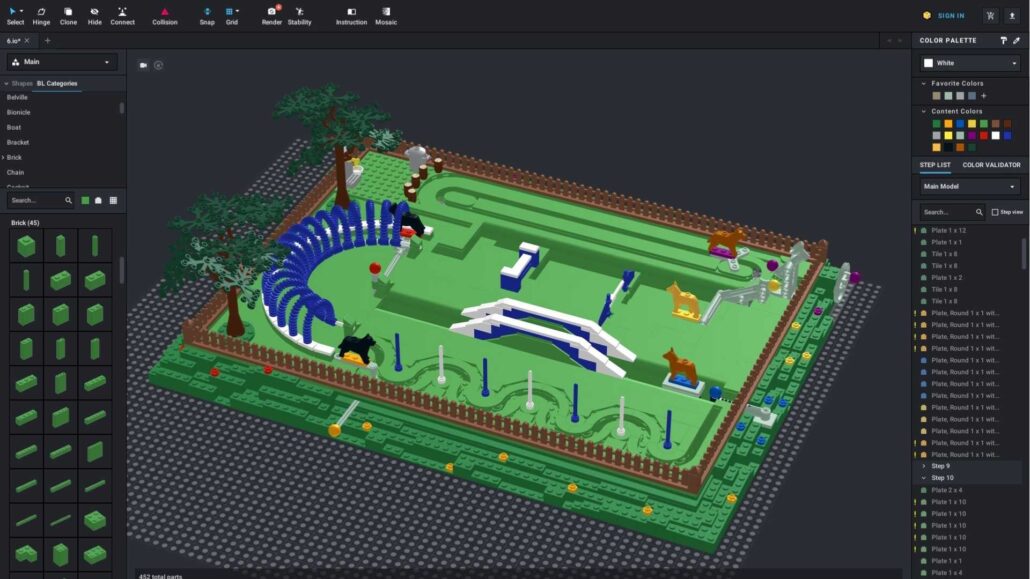The height and width of the screenshot is (579, 1030).
Task: Select the Hinge tool
Action: (41, 15)
